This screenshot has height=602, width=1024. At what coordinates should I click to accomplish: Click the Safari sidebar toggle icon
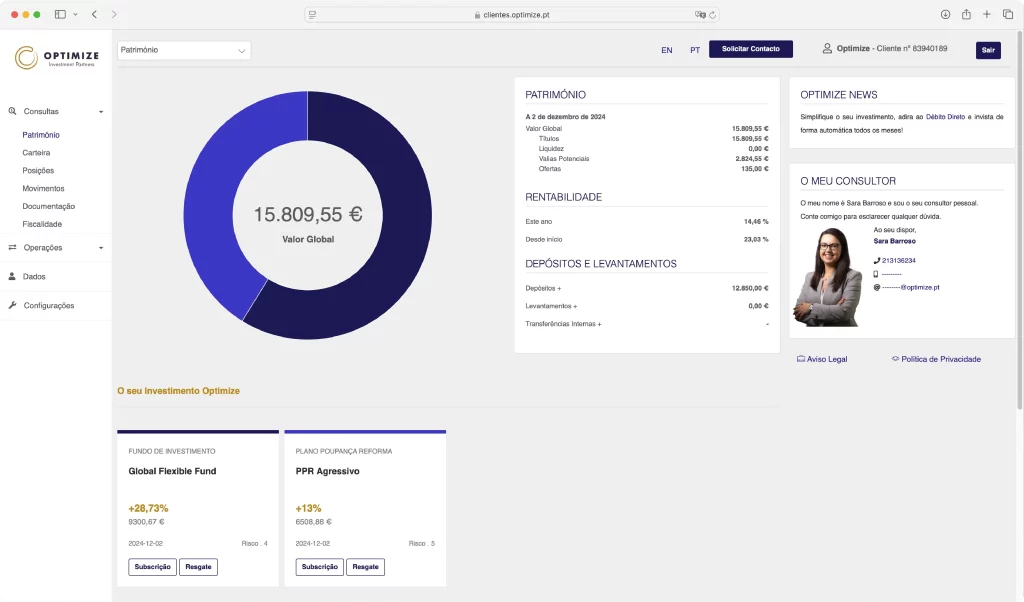(x=60, y=15)
